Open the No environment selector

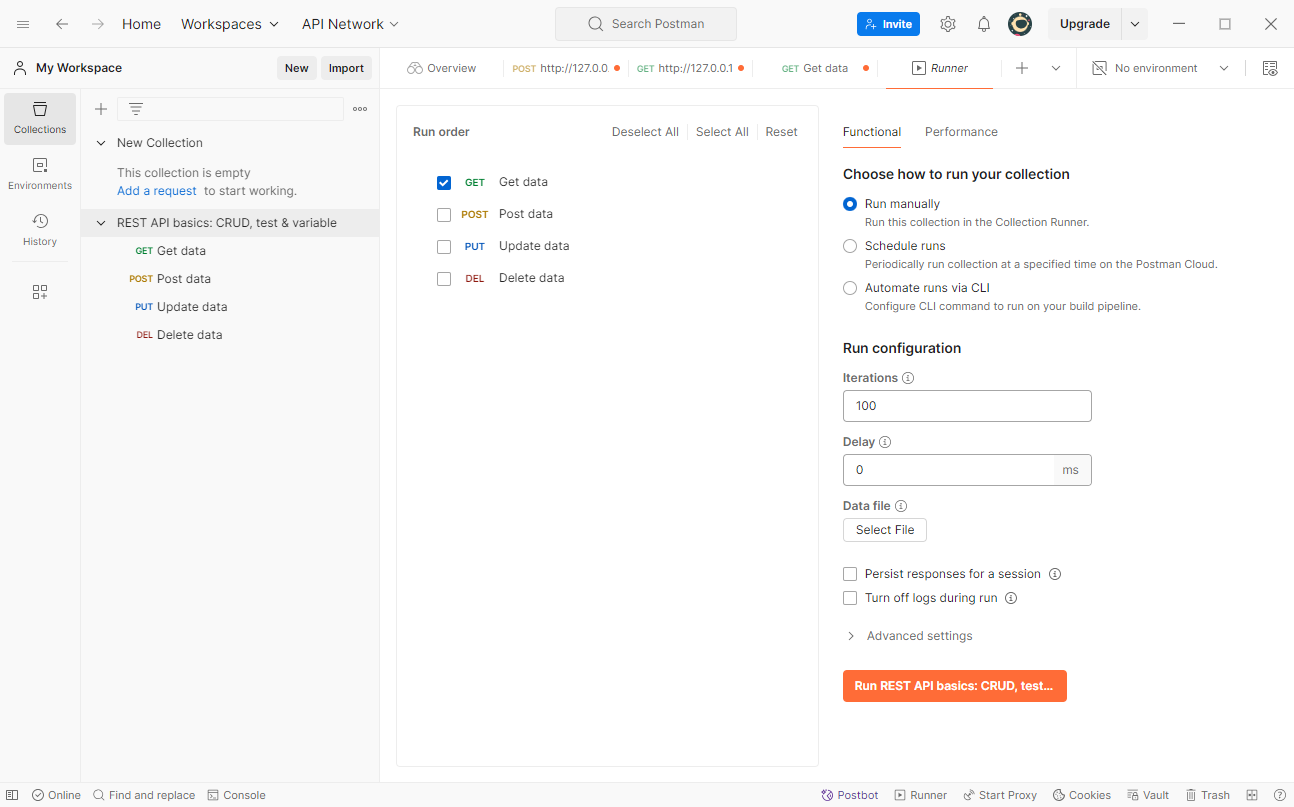pyautogui.click(x=1160, y=68)
